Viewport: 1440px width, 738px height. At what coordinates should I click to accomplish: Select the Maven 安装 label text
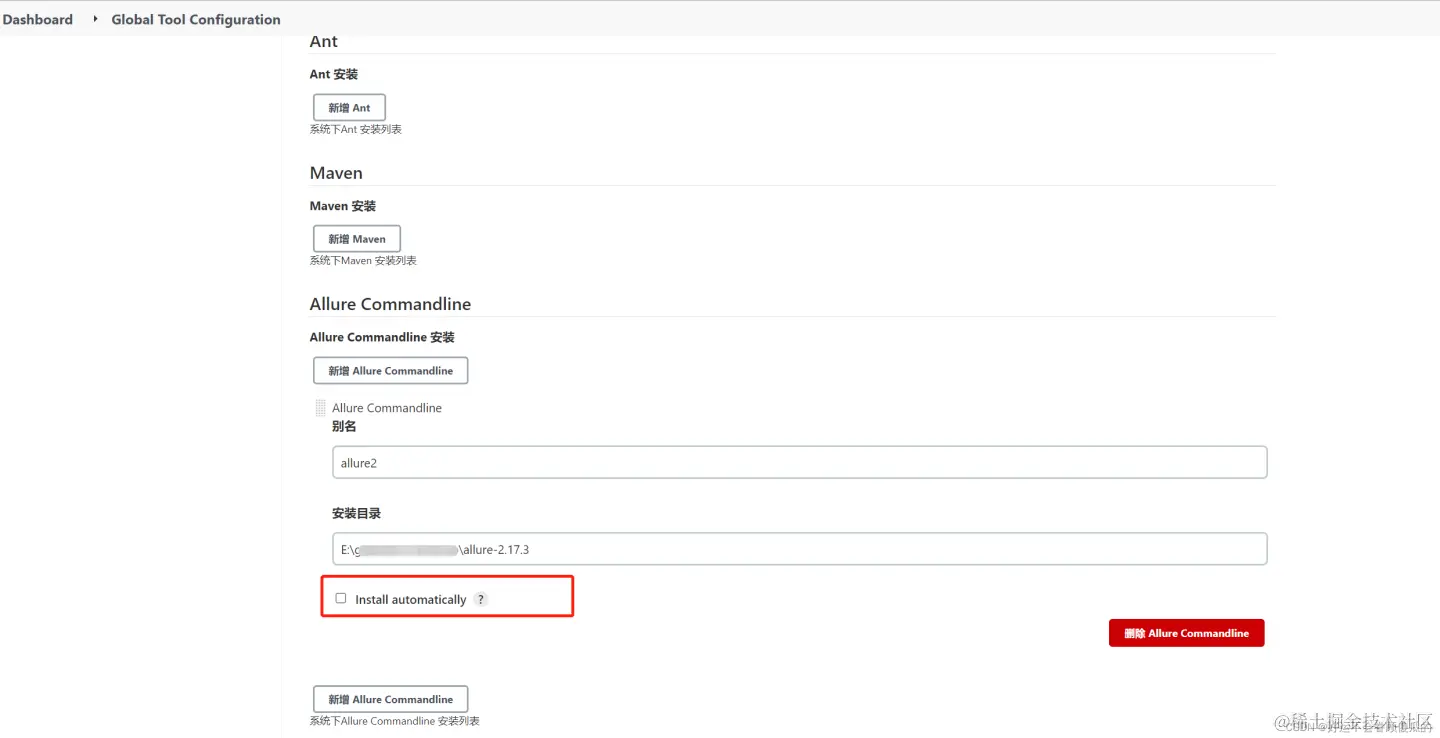point(343,206)
